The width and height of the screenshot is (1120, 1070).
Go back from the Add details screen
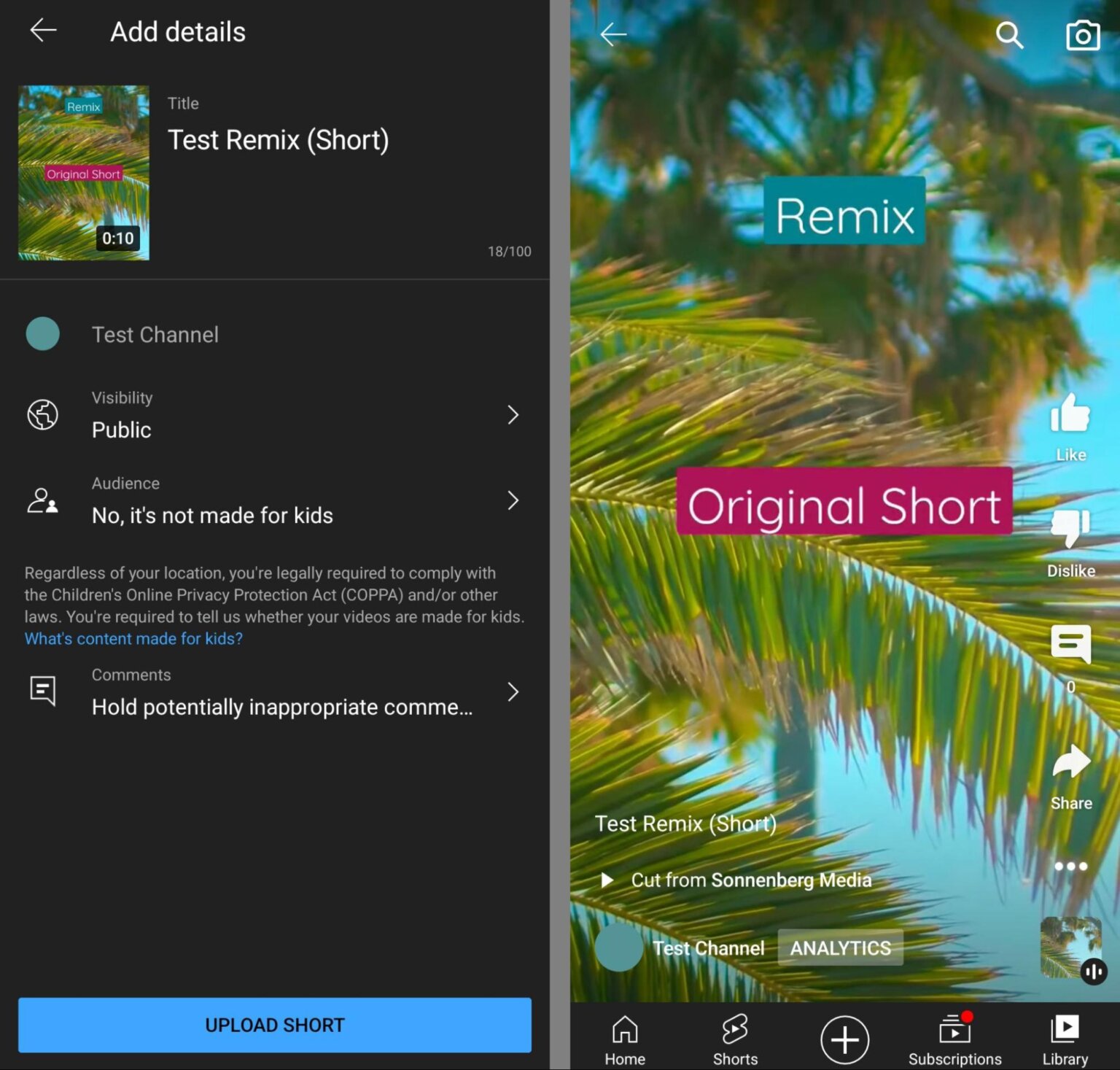[43, 31]
